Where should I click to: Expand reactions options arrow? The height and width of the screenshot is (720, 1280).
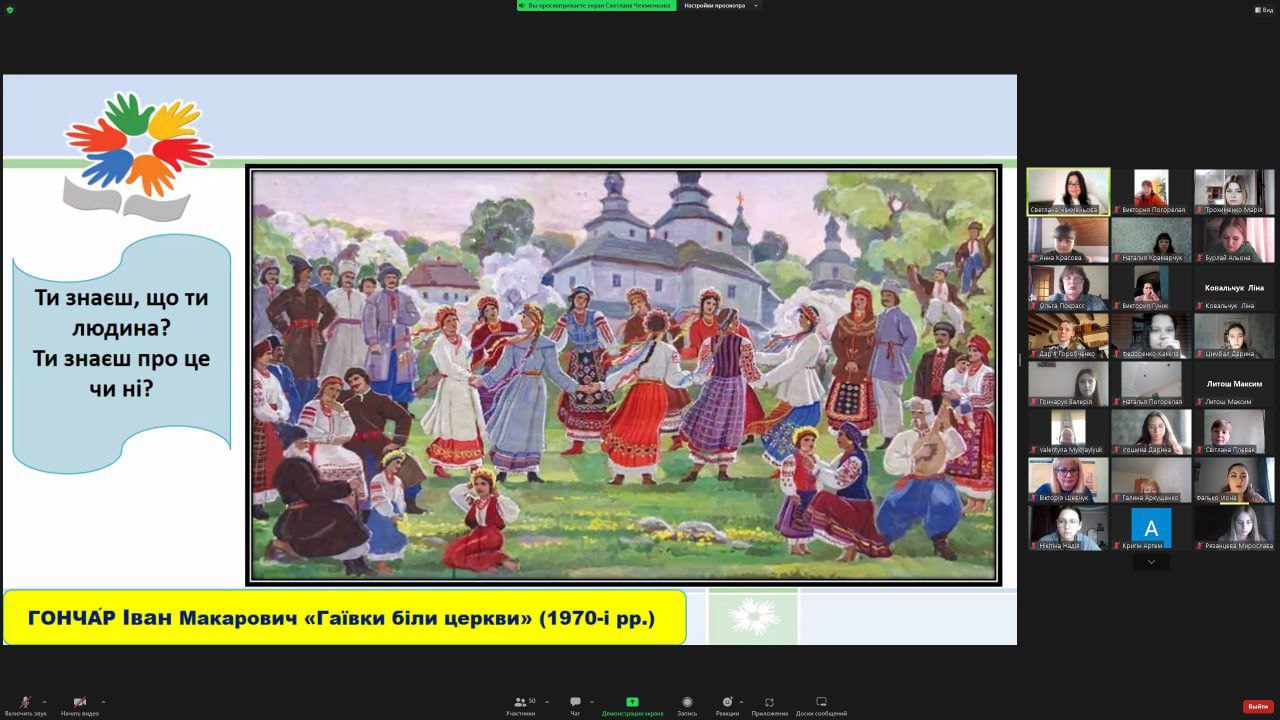742,701
